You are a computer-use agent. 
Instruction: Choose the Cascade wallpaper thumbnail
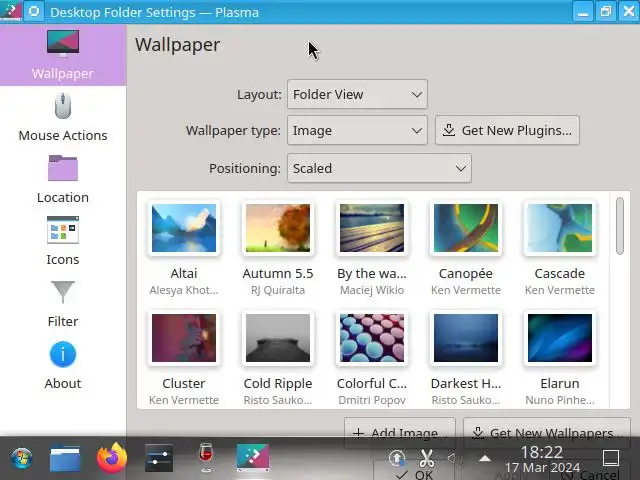(560, 228)
